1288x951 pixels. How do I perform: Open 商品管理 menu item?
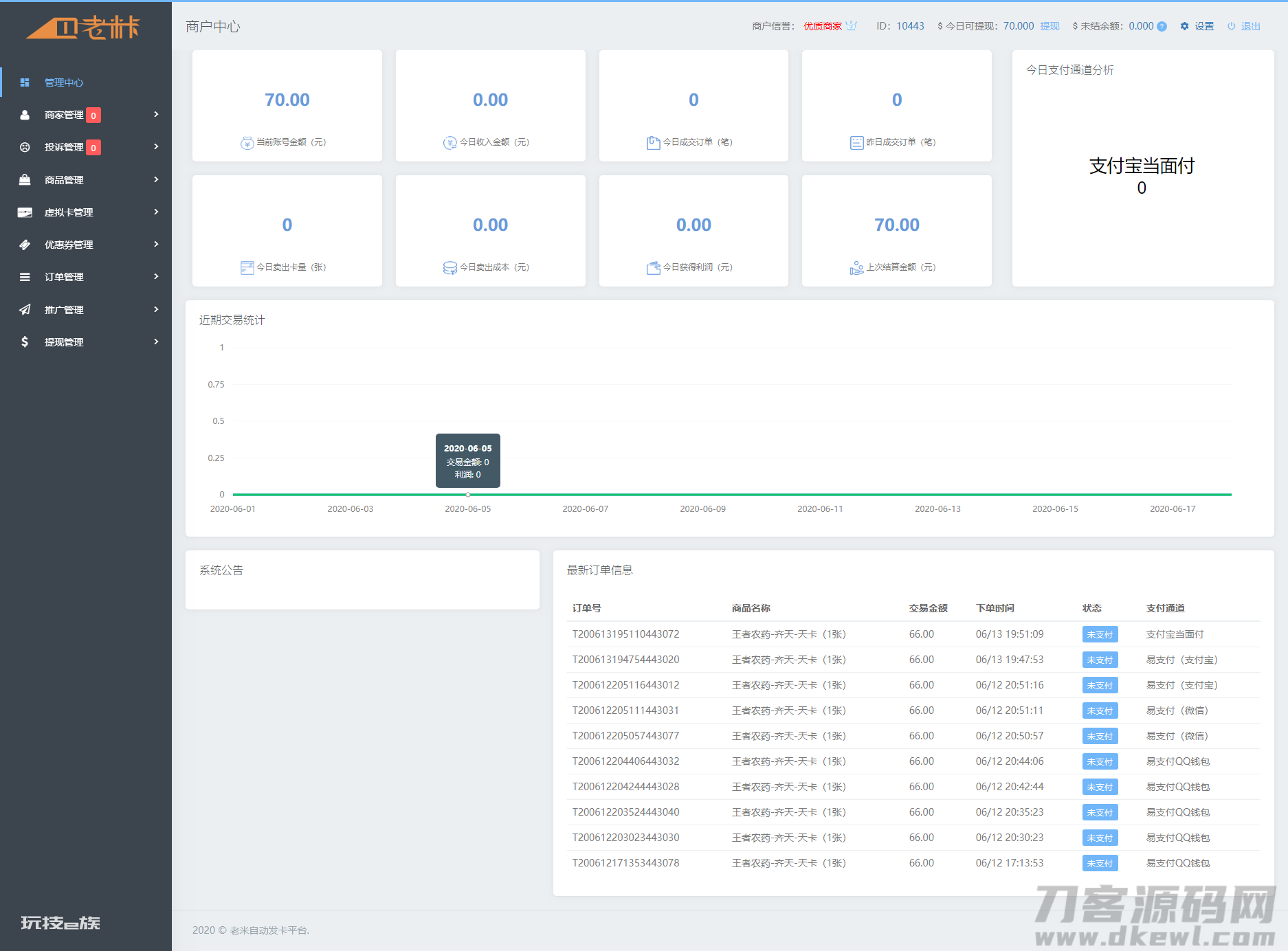86,180
